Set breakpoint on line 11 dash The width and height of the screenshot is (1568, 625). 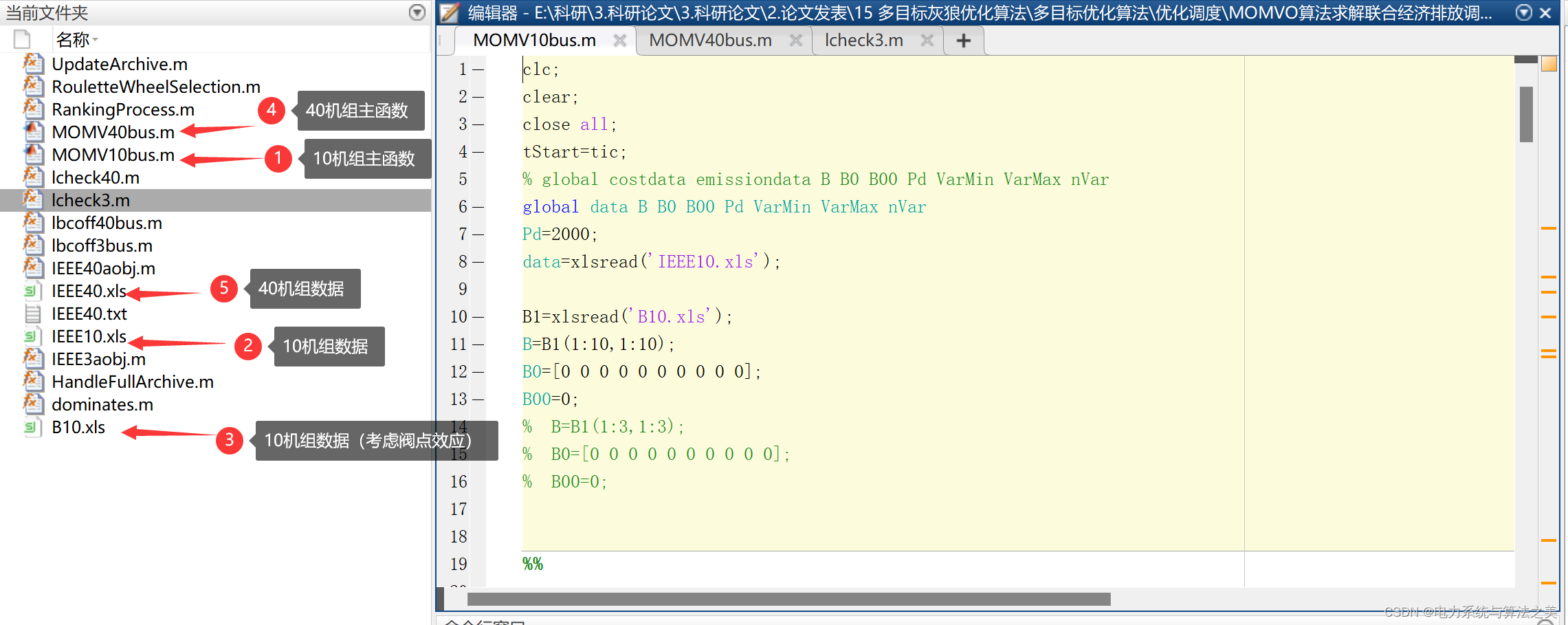coord(478,344)
